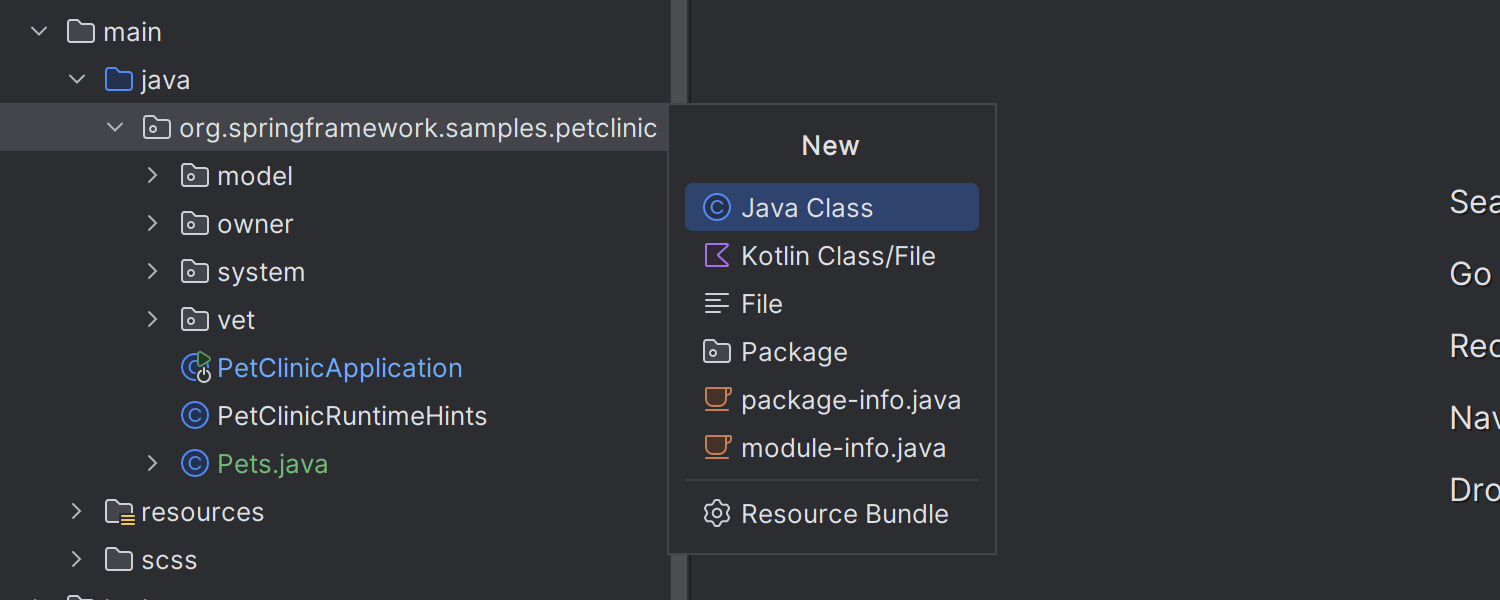Select the java source folder
1500x600 pixels.
click(165, 79)
